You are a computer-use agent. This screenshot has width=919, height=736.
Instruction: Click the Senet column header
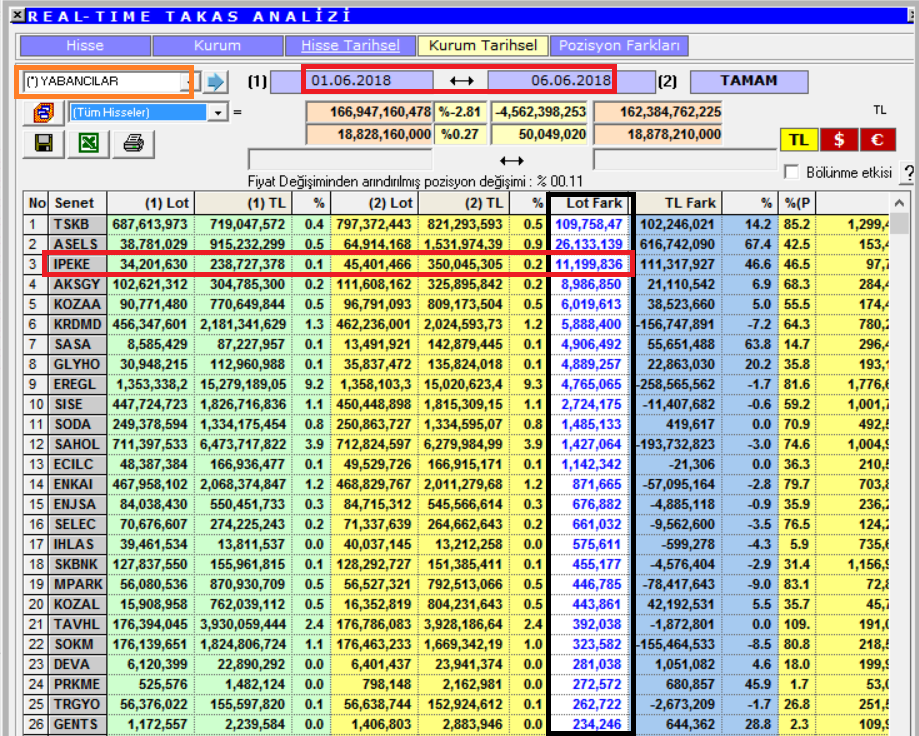click(77, 203)
